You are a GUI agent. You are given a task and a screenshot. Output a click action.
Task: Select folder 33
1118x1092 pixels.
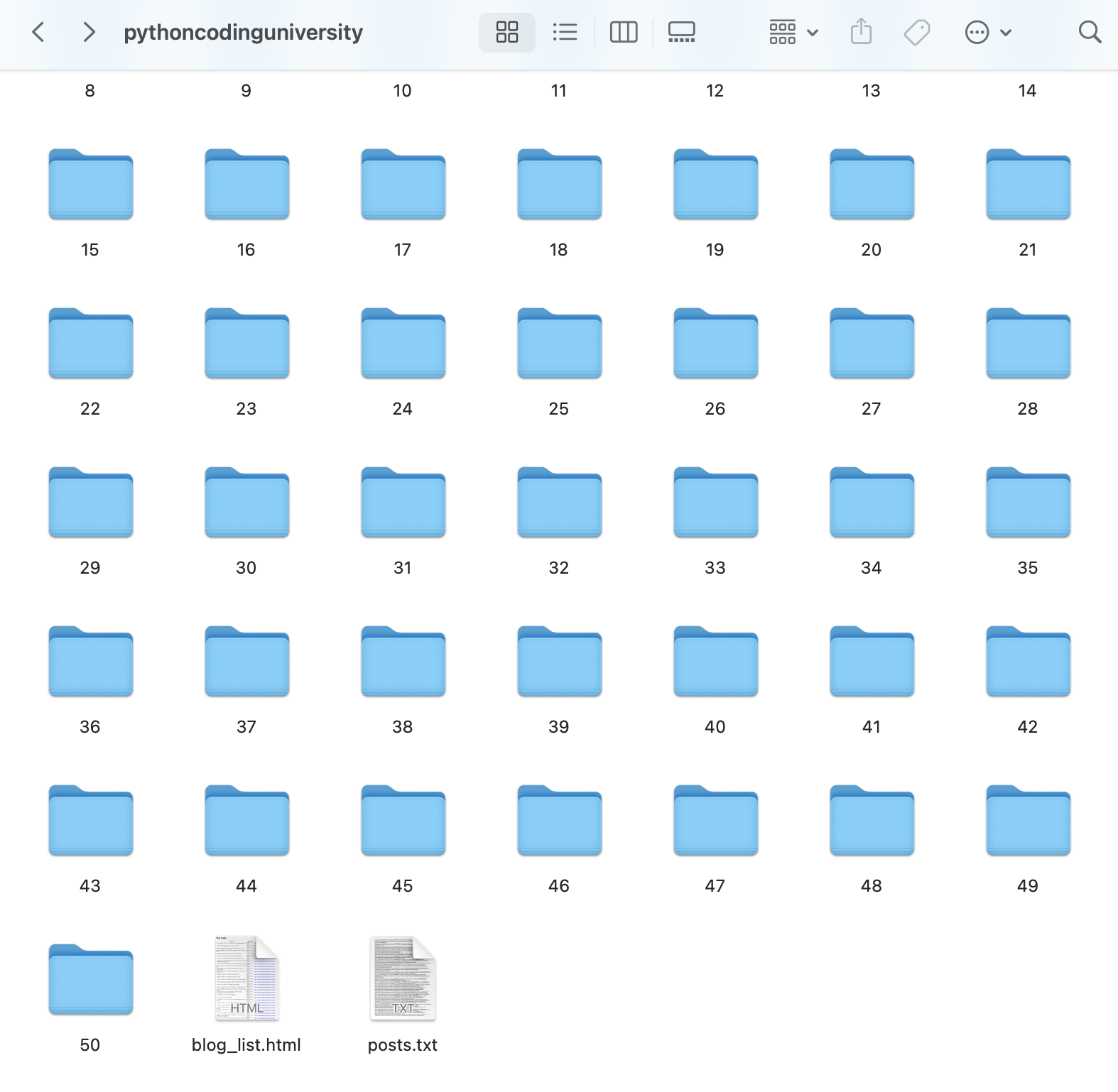[716, 502]
